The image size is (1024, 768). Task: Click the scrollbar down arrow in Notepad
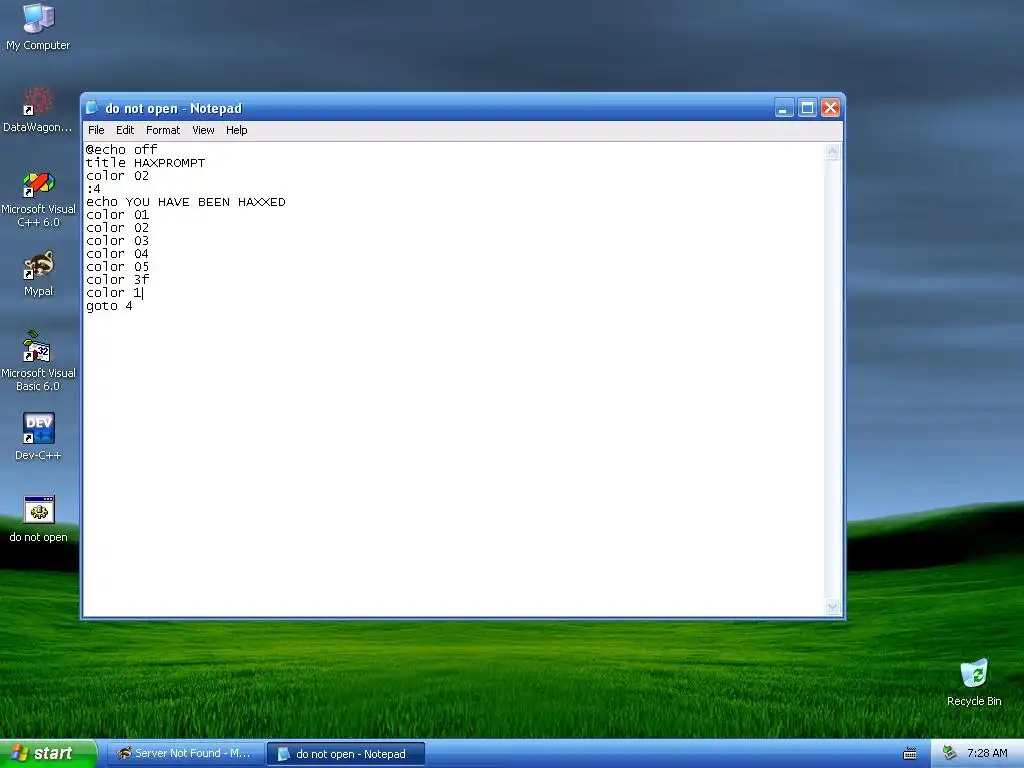click(x=832, y=607)
